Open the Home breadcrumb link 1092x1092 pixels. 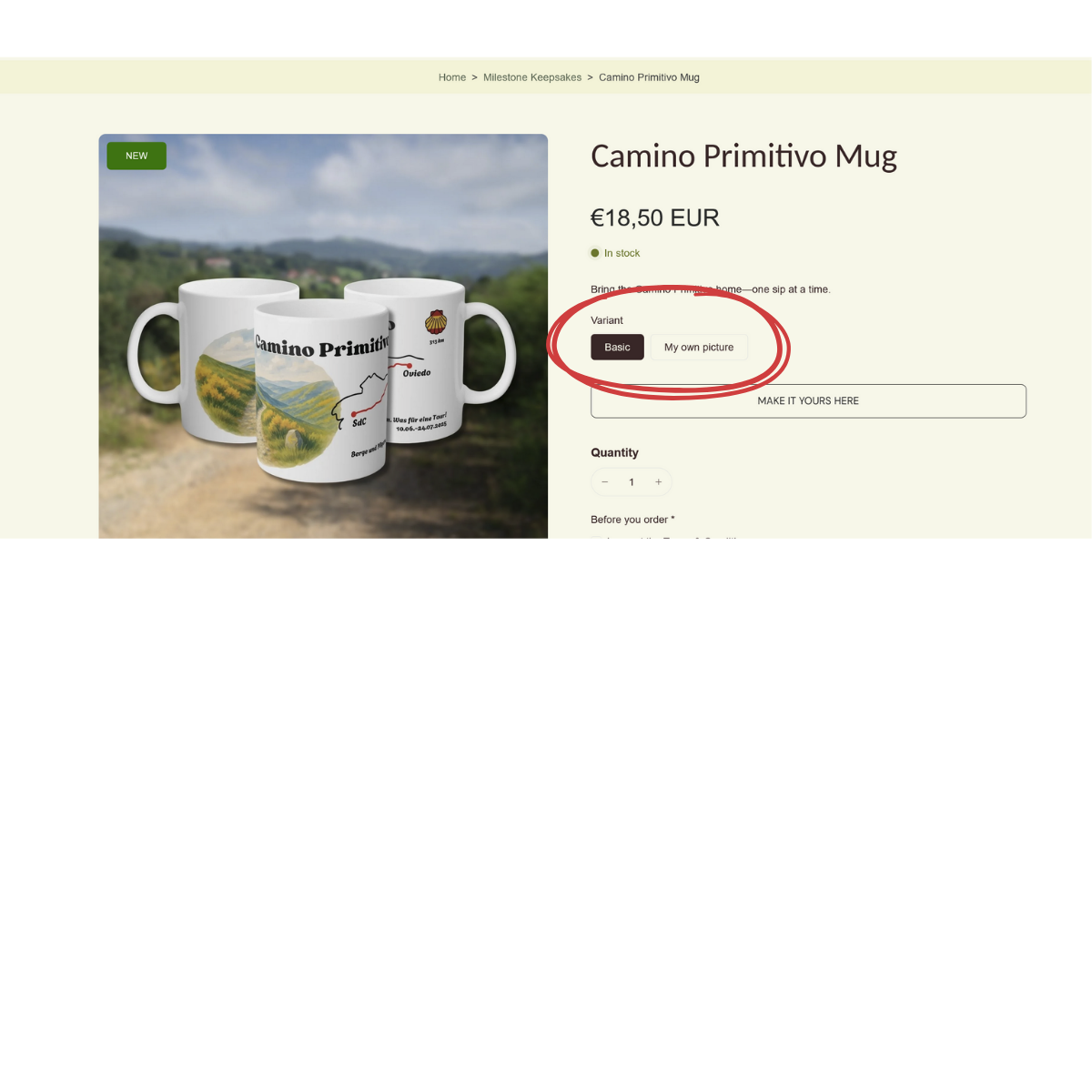(x=452, y=77)
